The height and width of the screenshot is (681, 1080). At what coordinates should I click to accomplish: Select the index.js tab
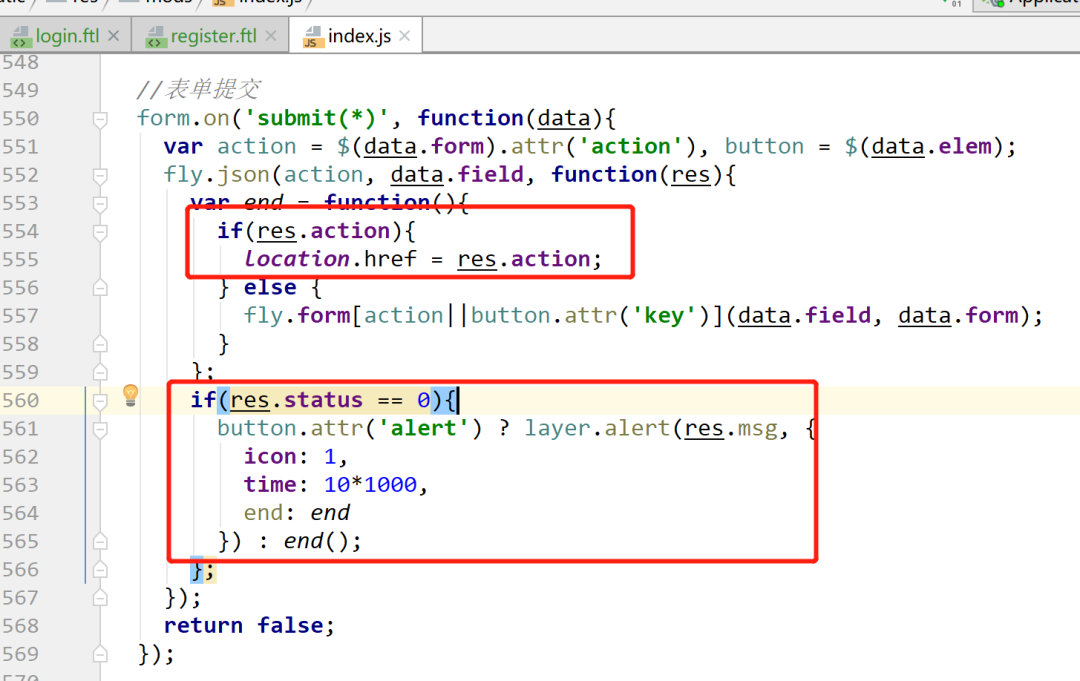pos(359,36)
